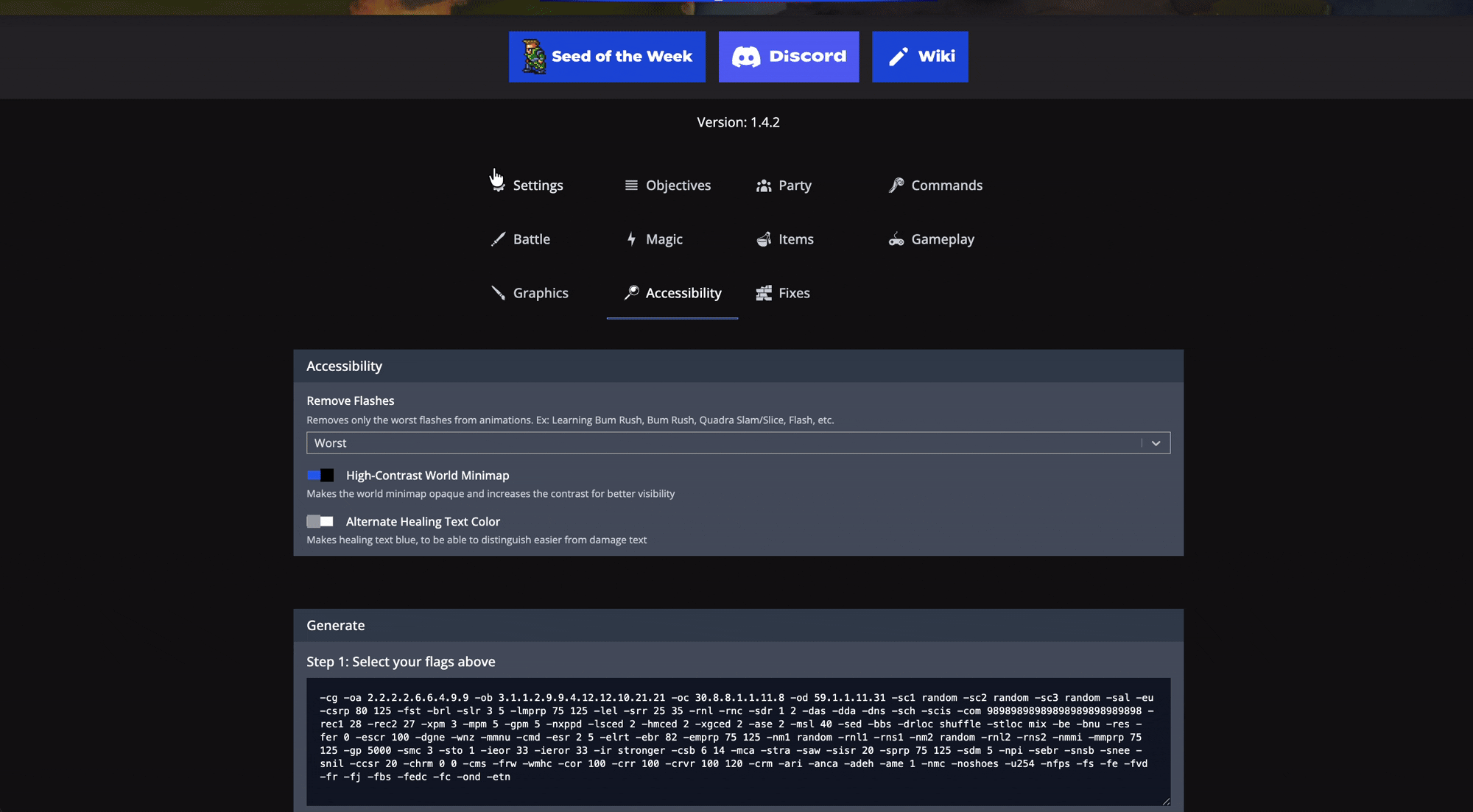Click the Party section icon
Viewport: 1473px width, 812px height.
(x=763, y=186)
